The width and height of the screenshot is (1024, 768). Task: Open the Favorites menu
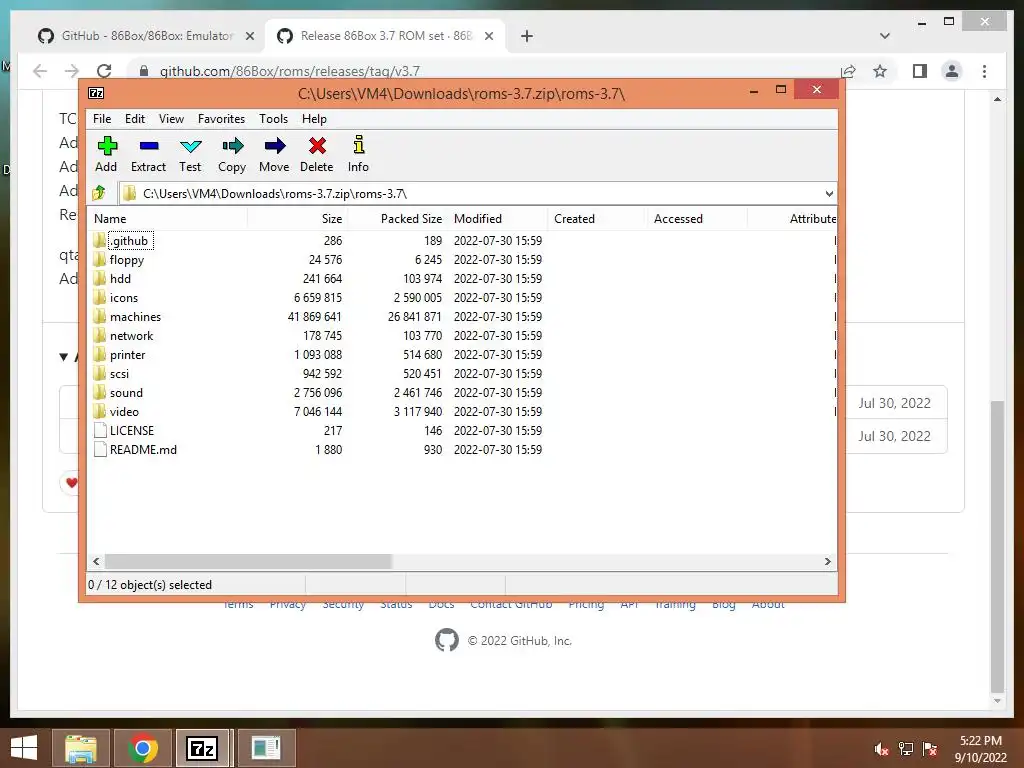pos(221,119)
